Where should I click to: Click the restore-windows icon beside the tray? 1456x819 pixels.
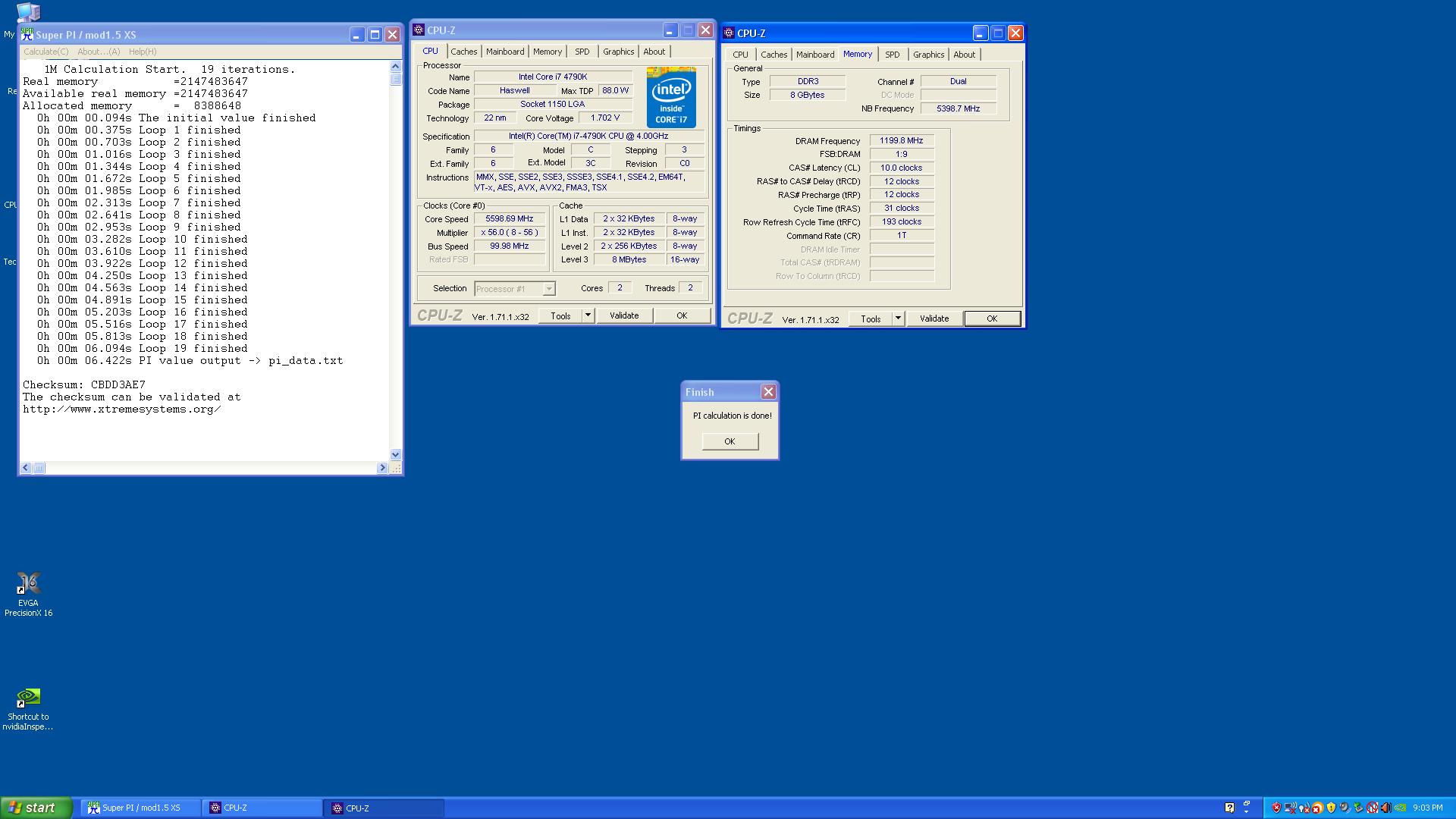click(x=1246, y=803)
